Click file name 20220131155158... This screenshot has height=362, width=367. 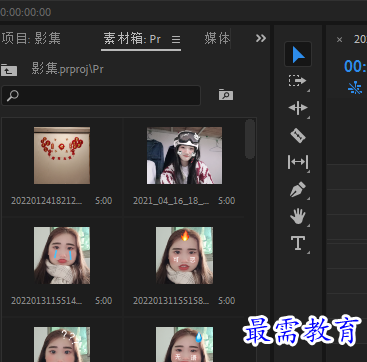[x=171, y=301]
